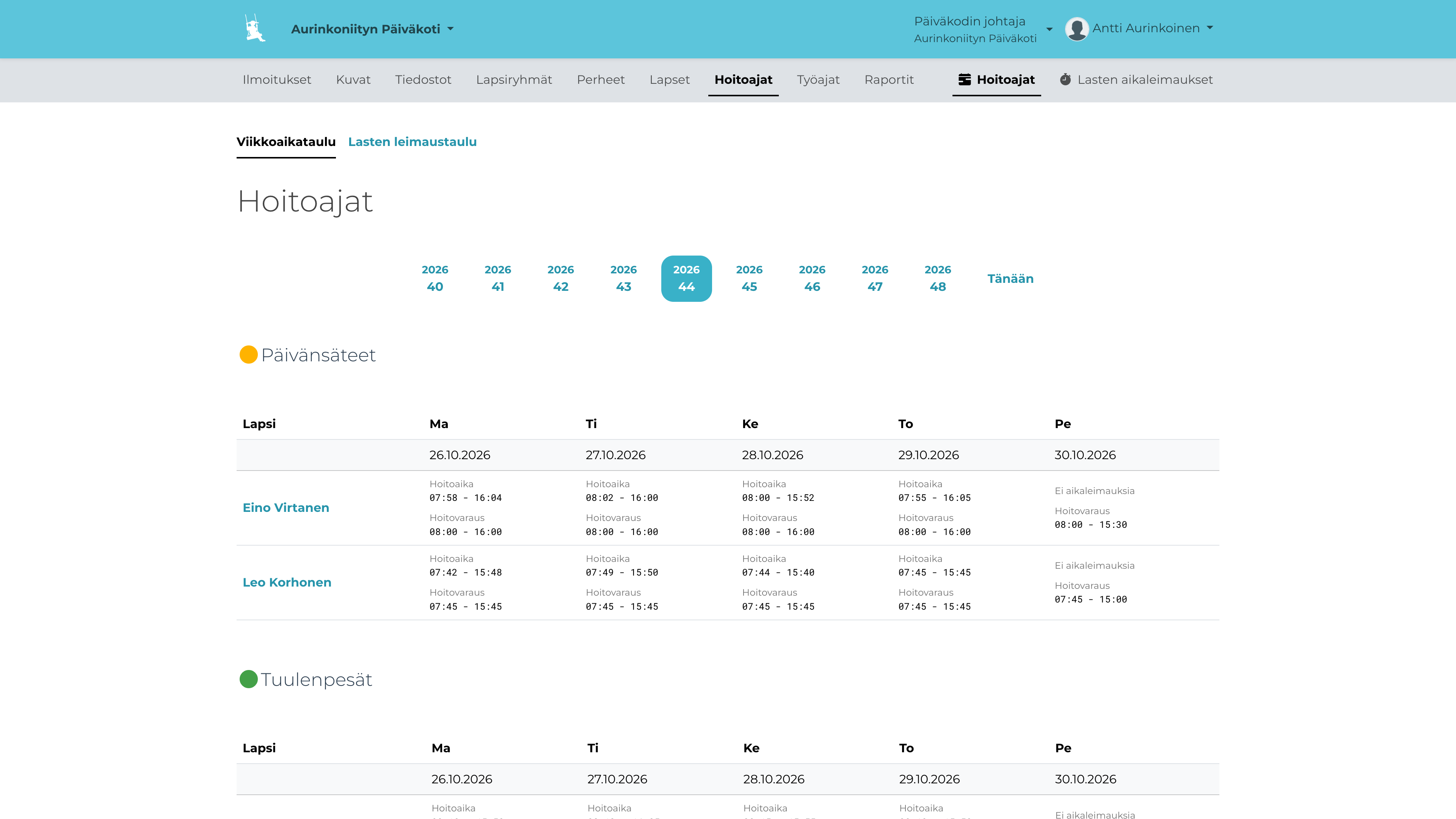The image size is (1456, 819).
Task: Switch to the Lasten leimaustaulu tab
Action: click(412, 142)
